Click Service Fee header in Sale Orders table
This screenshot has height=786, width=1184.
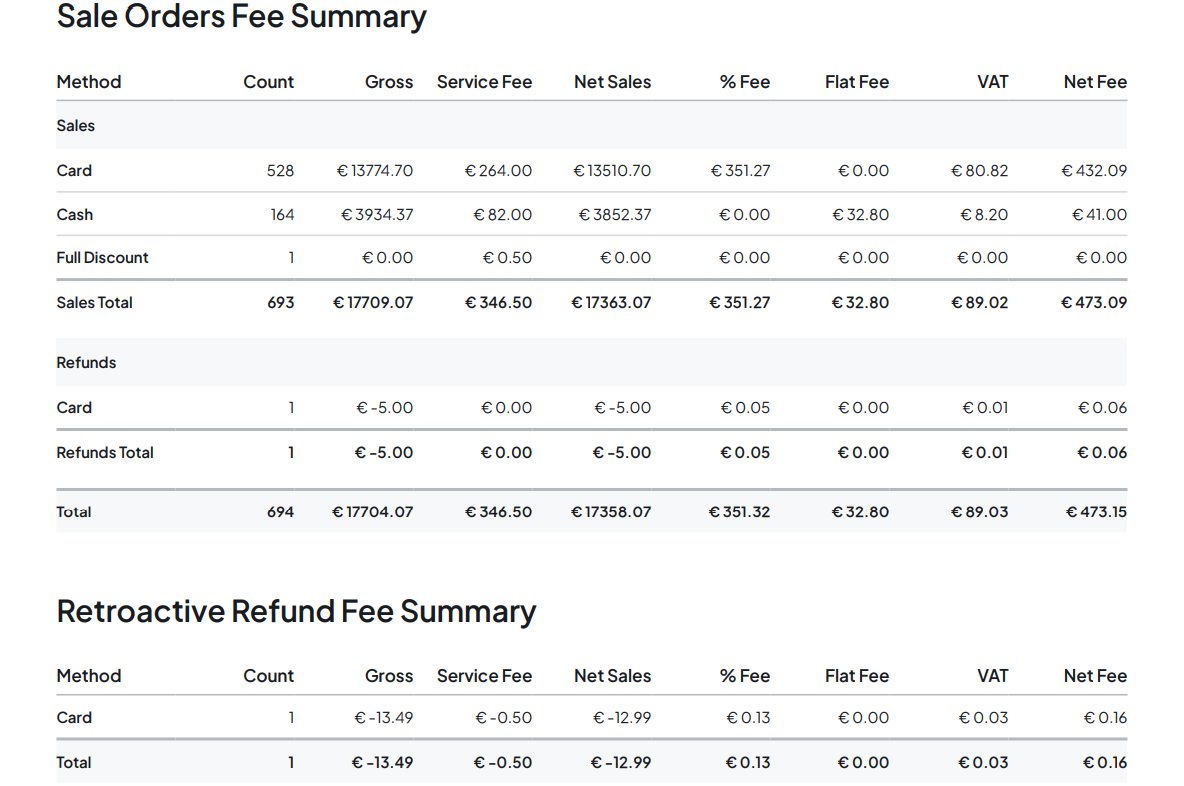tap(484, 82)
